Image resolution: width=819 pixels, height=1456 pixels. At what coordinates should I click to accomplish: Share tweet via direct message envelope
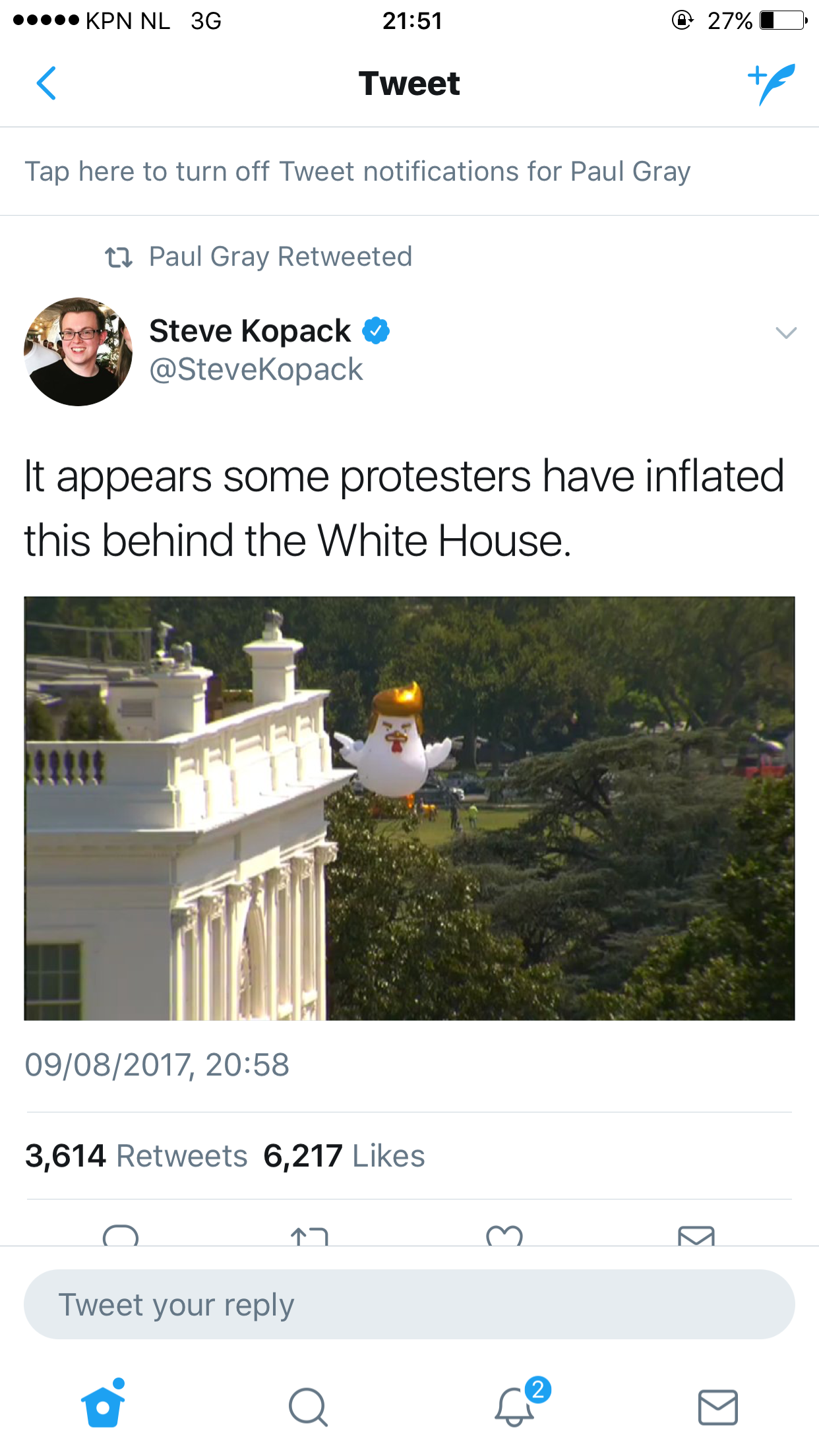[696, 1236]
